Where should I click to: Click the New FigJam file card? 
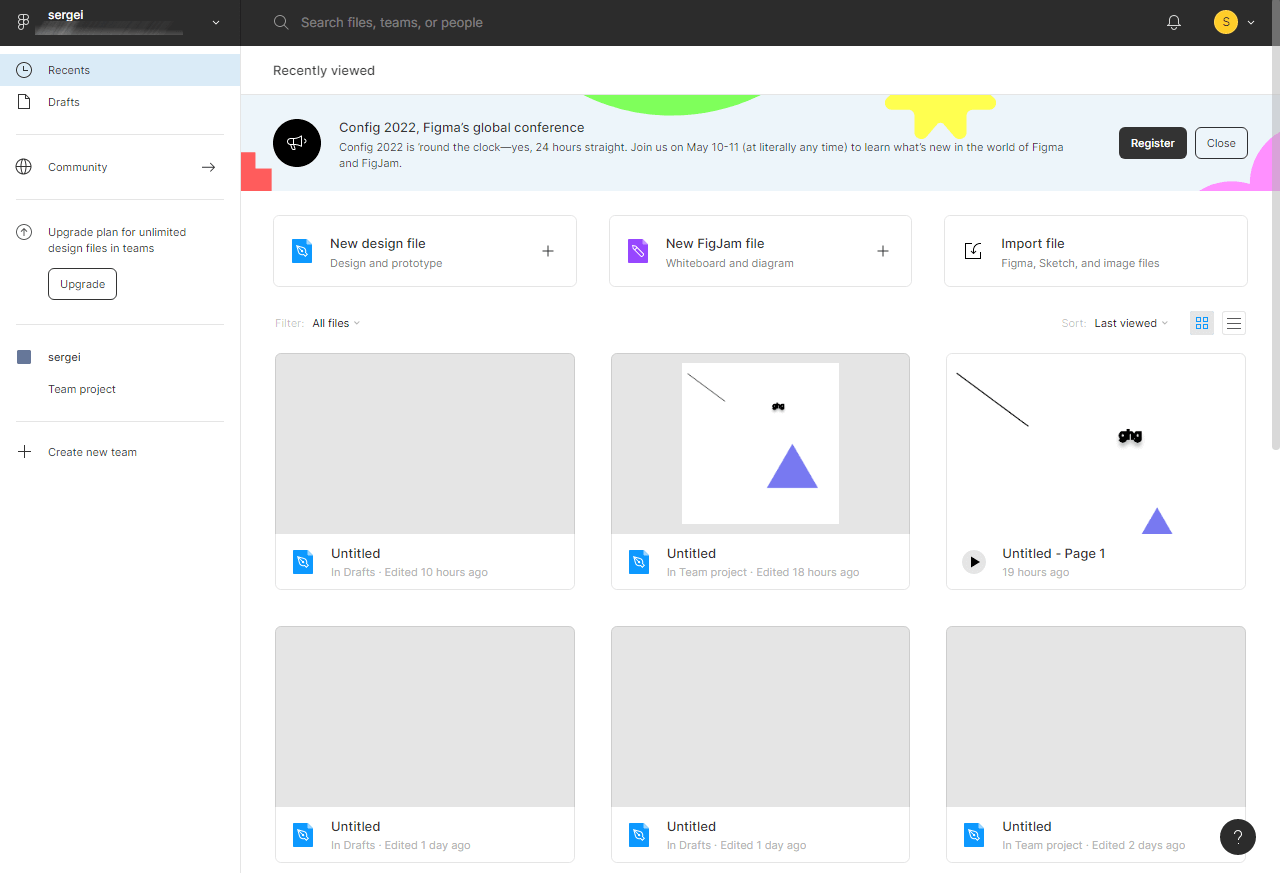tap(760, 251)
